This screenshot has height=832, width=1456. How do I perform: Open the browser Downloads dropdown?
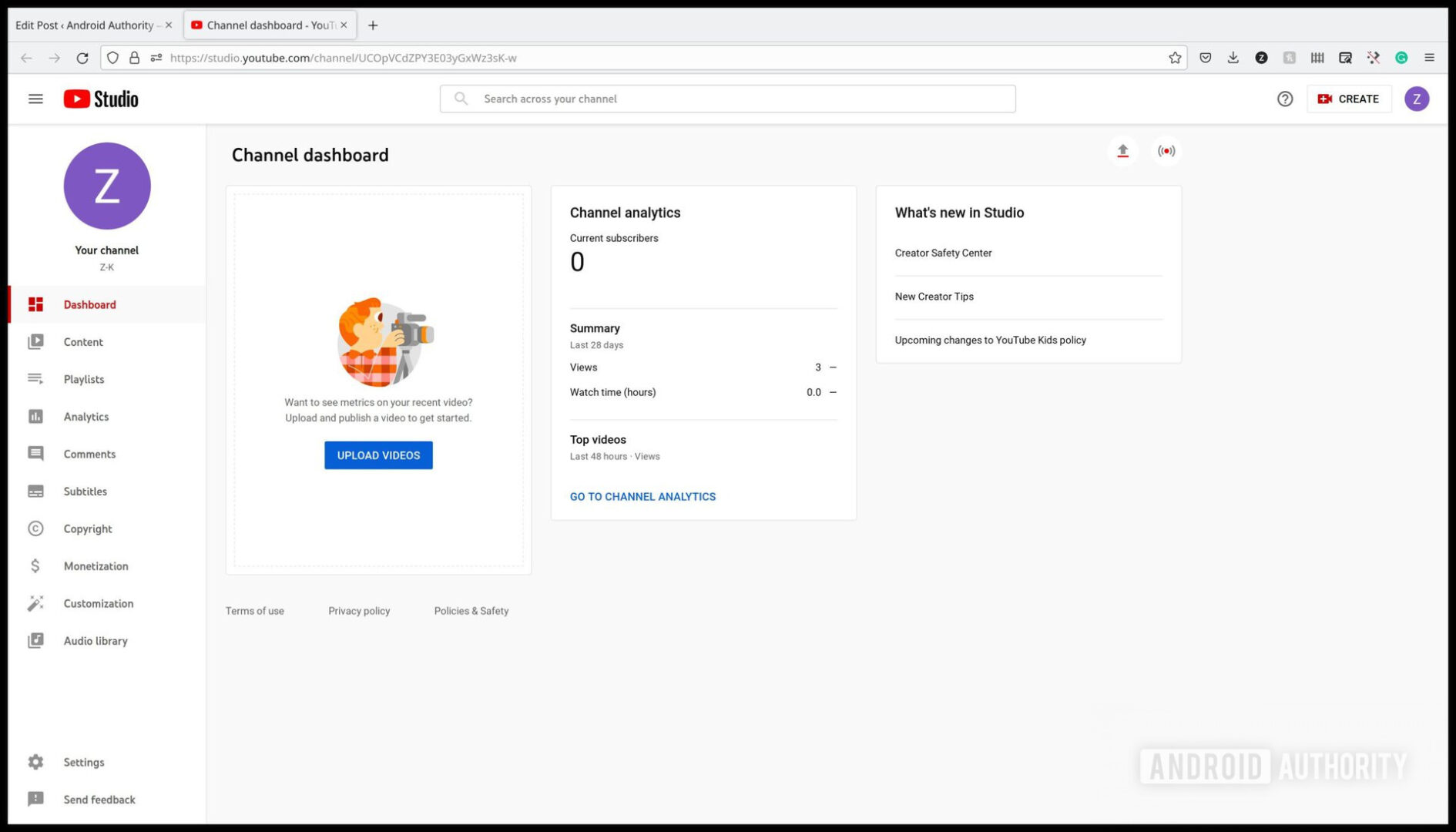pos(1233,57)
